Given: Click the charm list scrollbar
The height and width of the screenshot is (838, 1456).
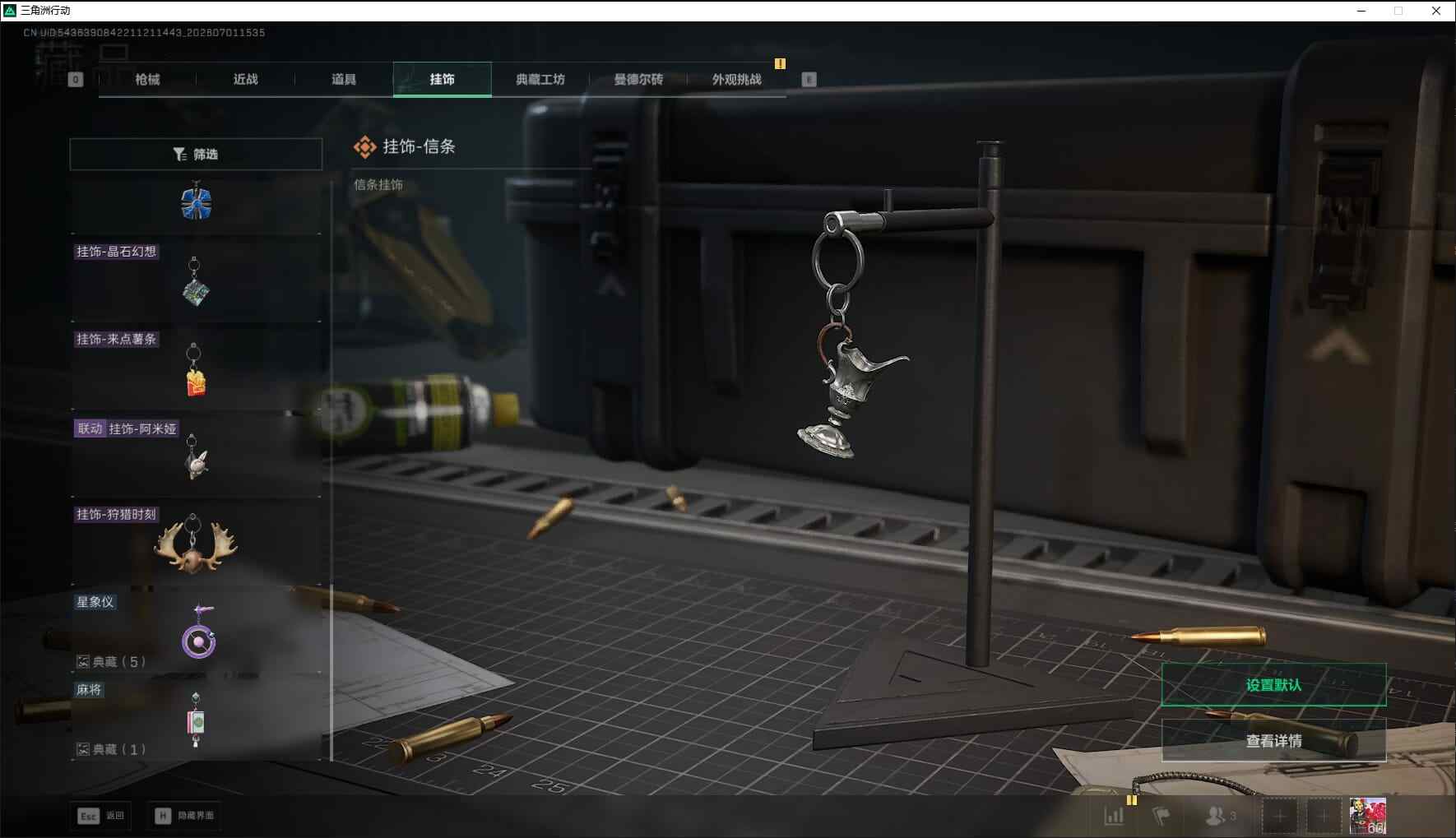Looking at the screenshot, I should tap(332, 672).
